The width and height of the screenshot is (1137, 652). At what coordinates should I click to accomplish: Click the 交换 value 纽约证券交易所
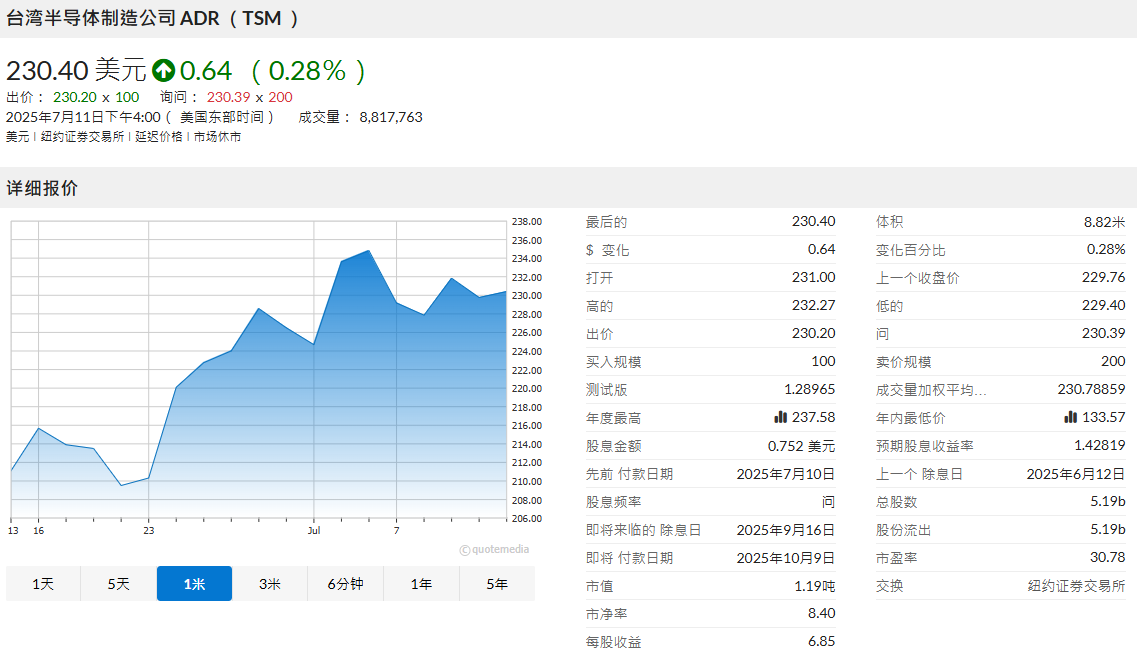(1076, 586)
